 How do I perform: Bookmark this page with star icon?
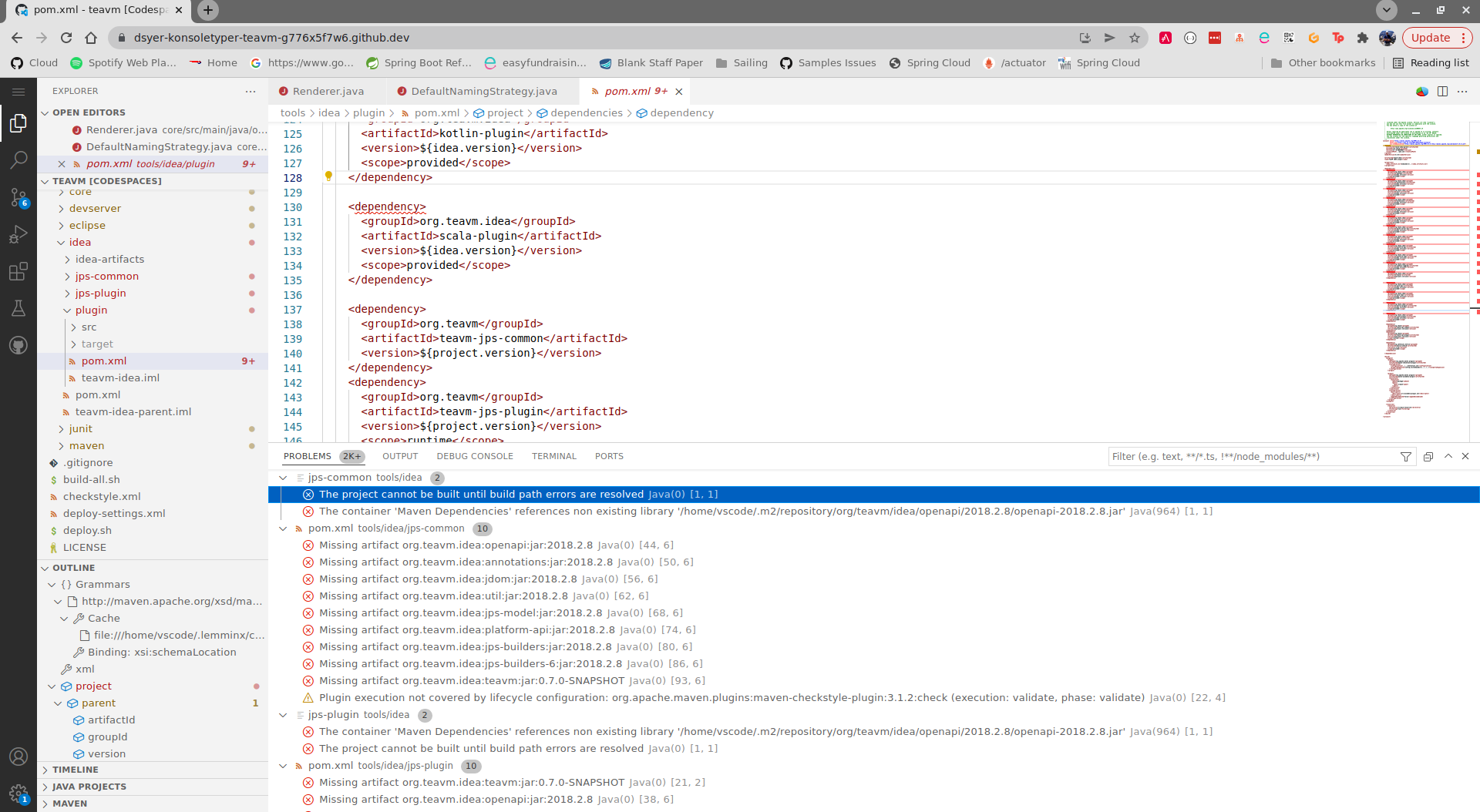tap(1135, 38)
